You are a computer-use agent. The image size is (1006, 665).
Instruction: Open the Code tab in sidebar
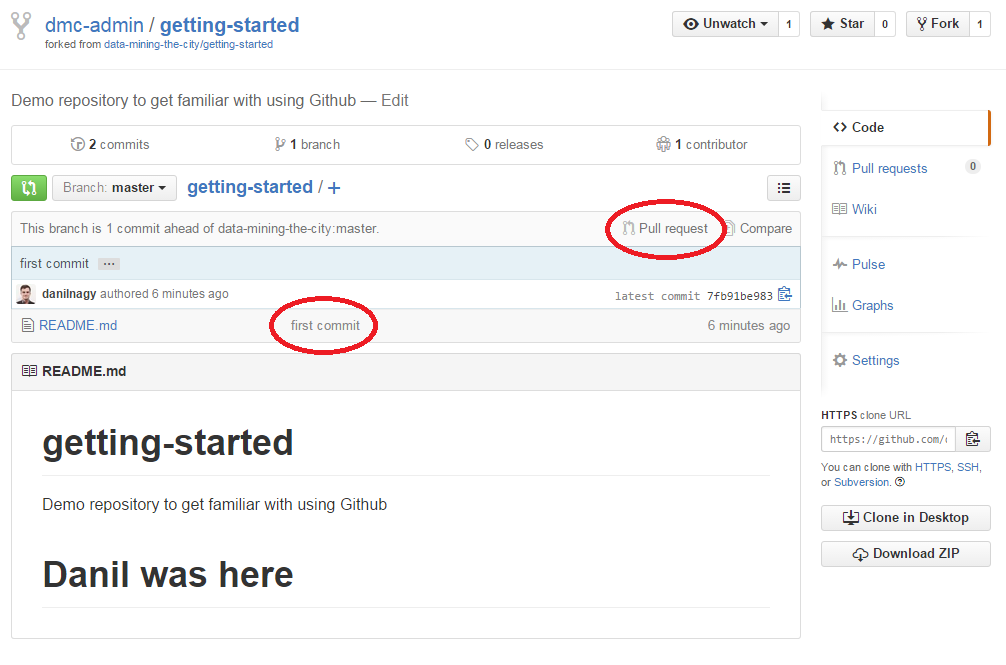(x=905, y=128)
